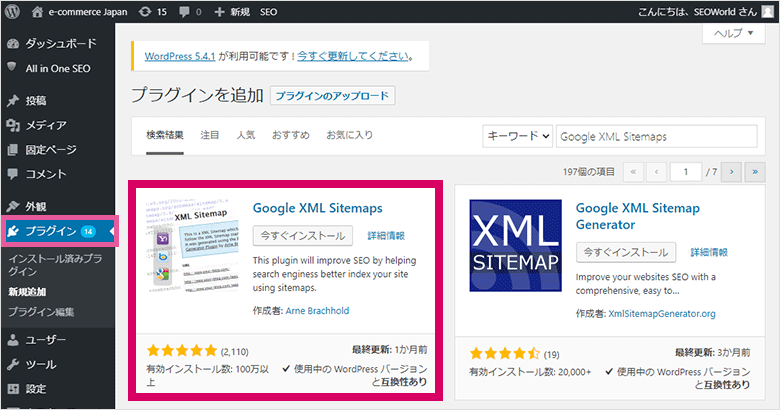Open the All in One SEO menu
This screenshot has height=410, width=780.
(x=58, y=68)
